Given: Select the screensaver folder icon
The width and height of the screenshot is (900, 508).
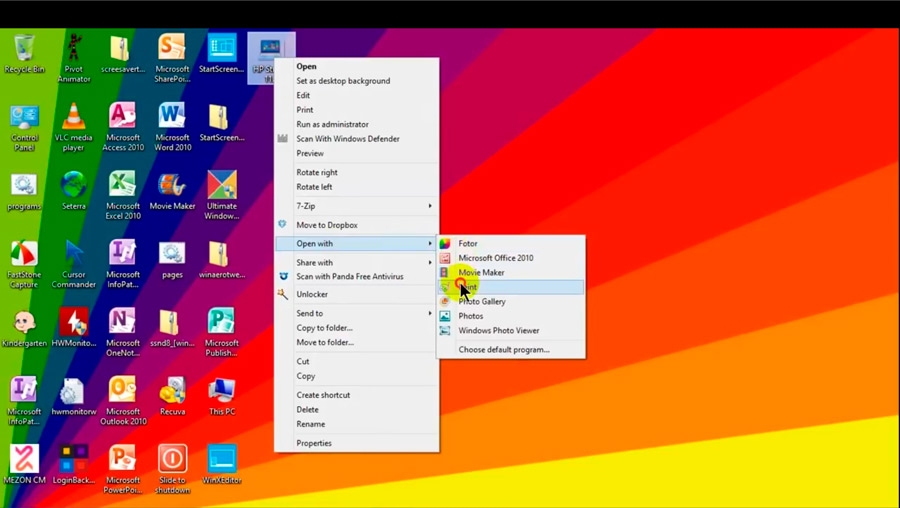Looking at the screenshot, I should tap(123, 53).
